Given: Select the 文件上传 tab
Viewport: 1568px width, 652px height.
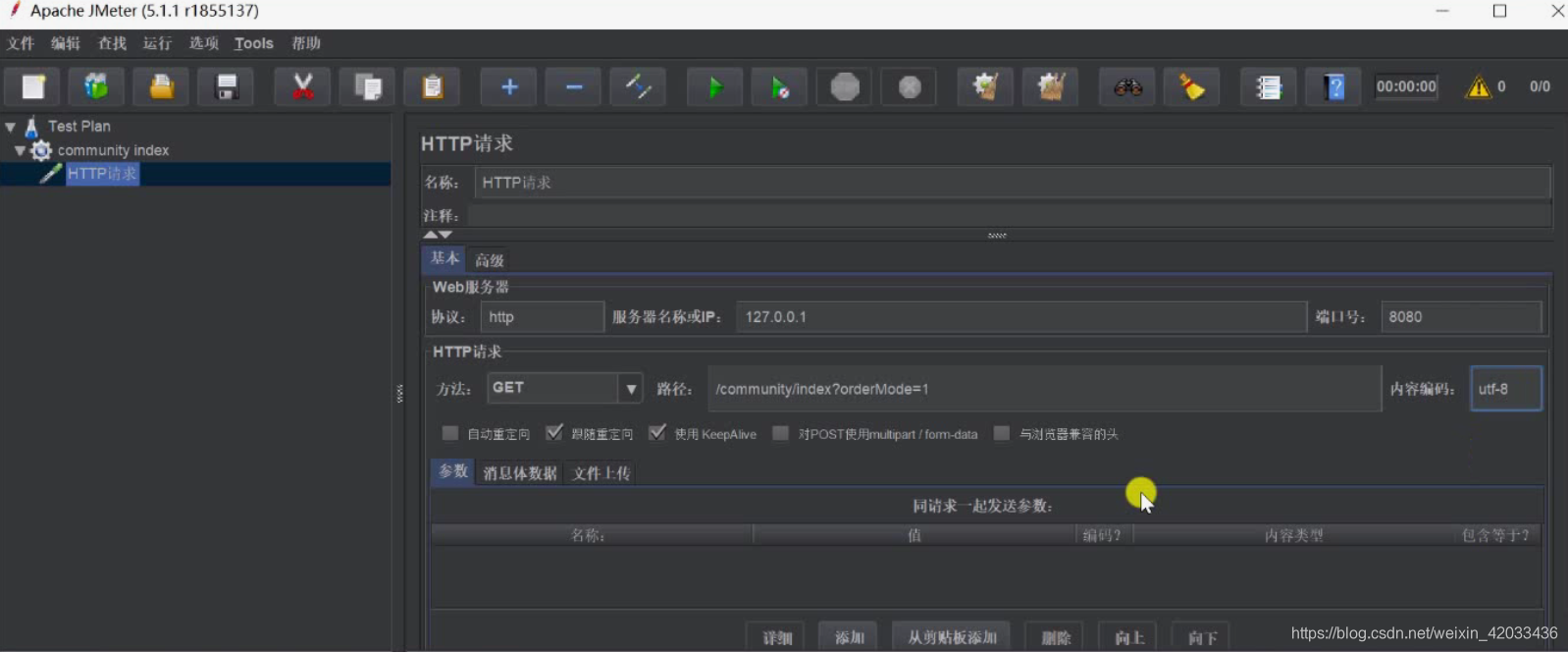Looking at the screenshot, I should [x=601, y=473].
